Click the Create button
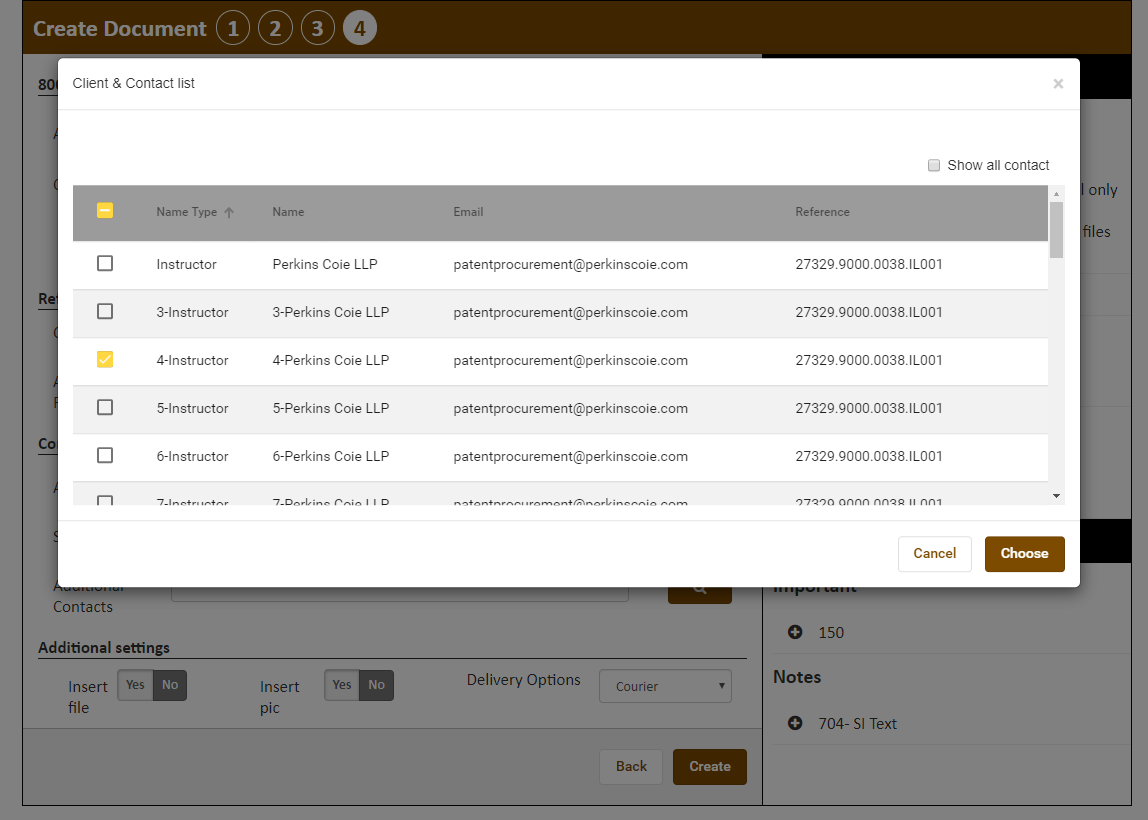This screenshot has height=820, width=1148. click(x=709, y=767)
